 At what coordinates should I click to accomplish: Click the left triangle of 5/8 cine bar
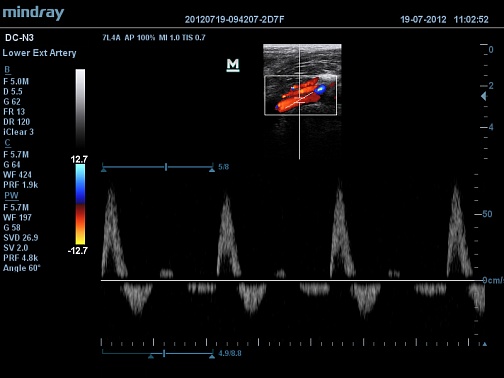tap(104, 170)
